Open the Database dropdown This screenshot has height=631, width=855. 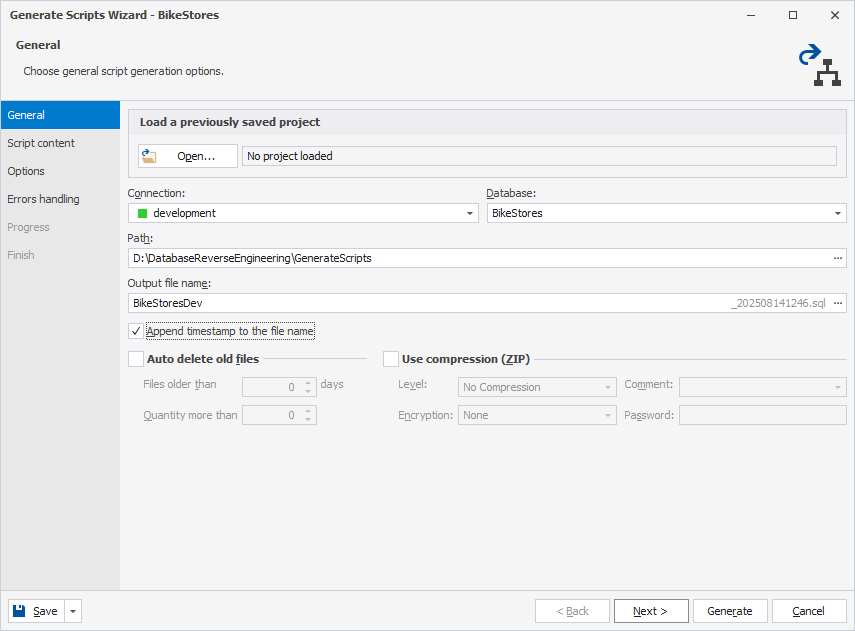tap(838, 213)
